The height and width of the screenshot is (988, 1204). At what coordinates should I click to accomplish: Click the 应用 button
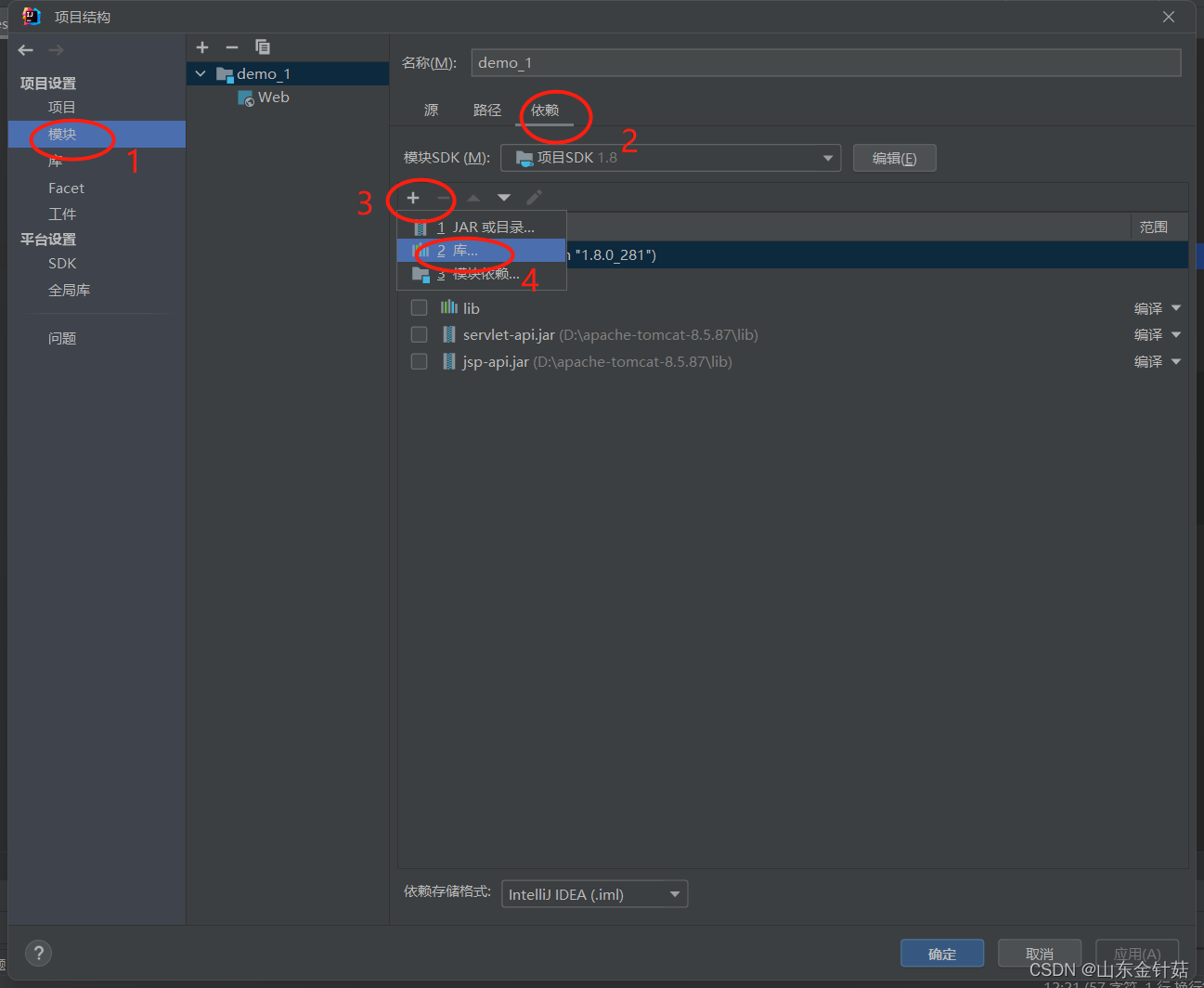pos(1137,954)
